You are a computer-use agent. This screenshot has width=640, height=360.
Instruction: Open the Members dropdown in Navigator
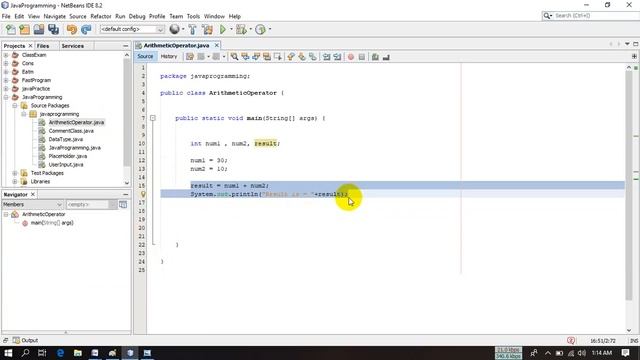coord(33,204)
